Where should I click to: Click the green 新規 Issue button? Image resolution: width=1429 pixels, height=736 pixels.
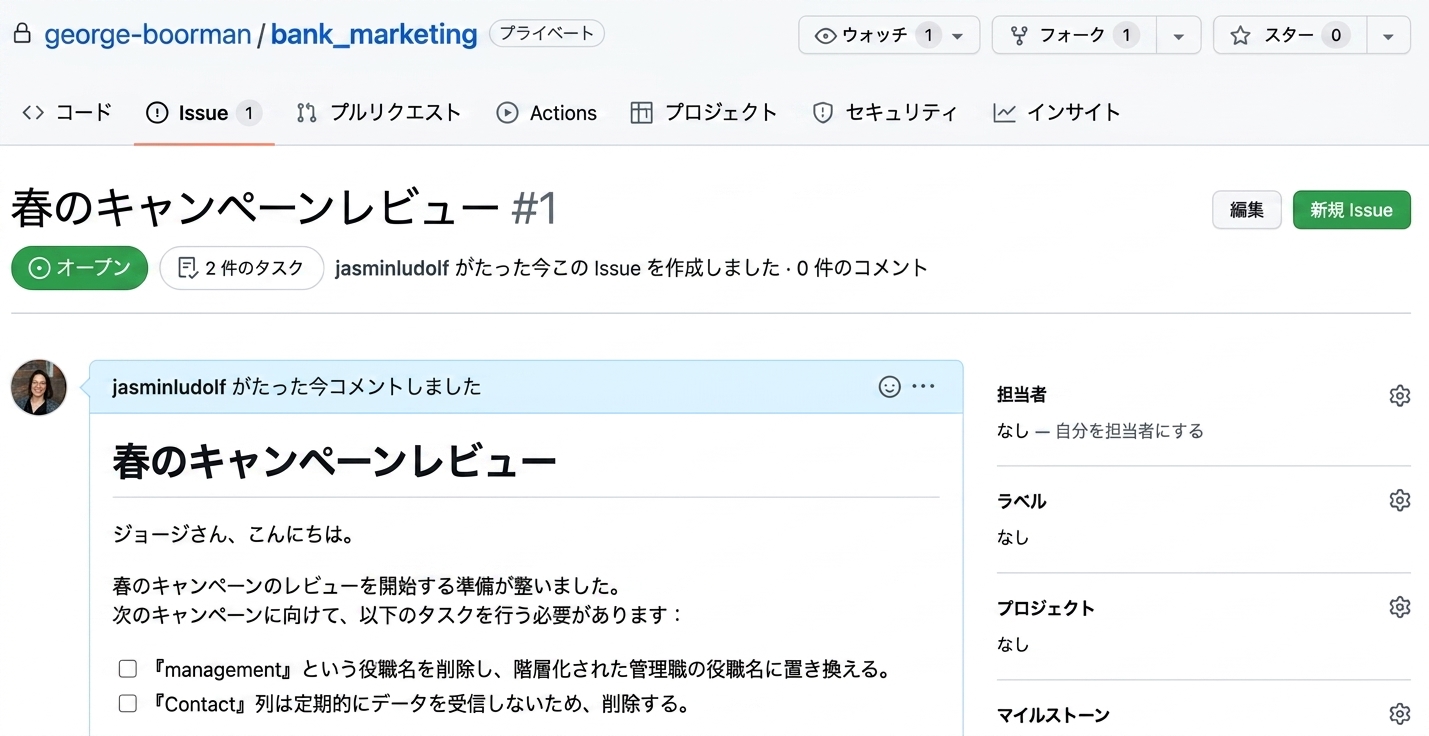[x=1351, y=210]
